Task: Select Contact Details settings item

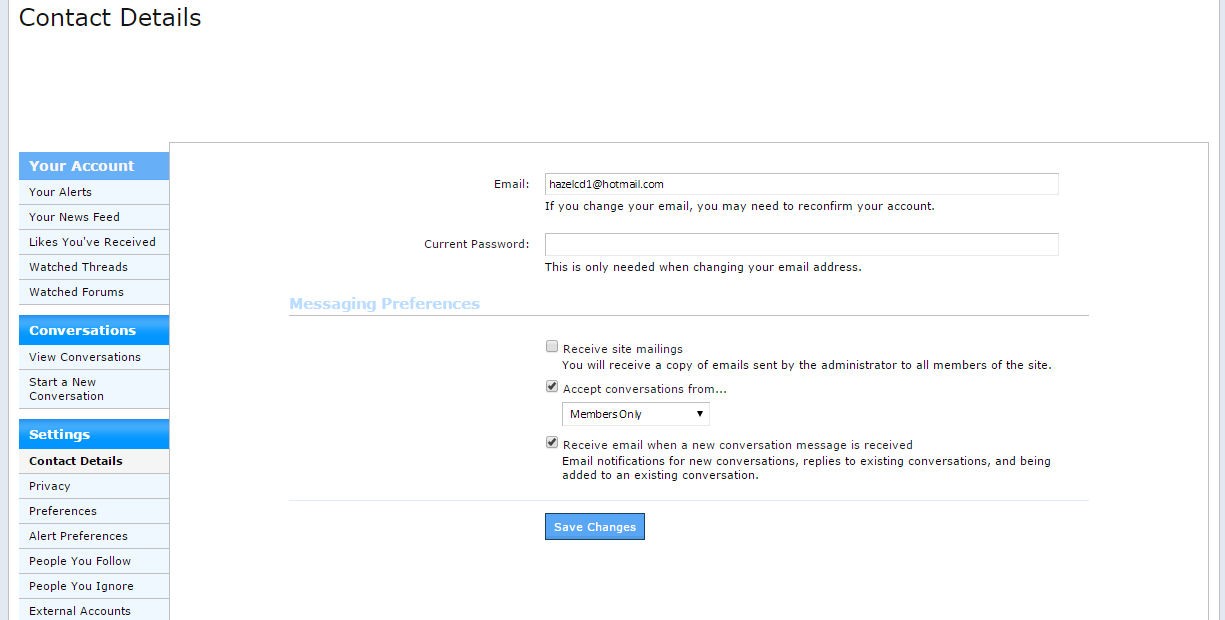Action: pyautogui.click(x=76, y=461)
